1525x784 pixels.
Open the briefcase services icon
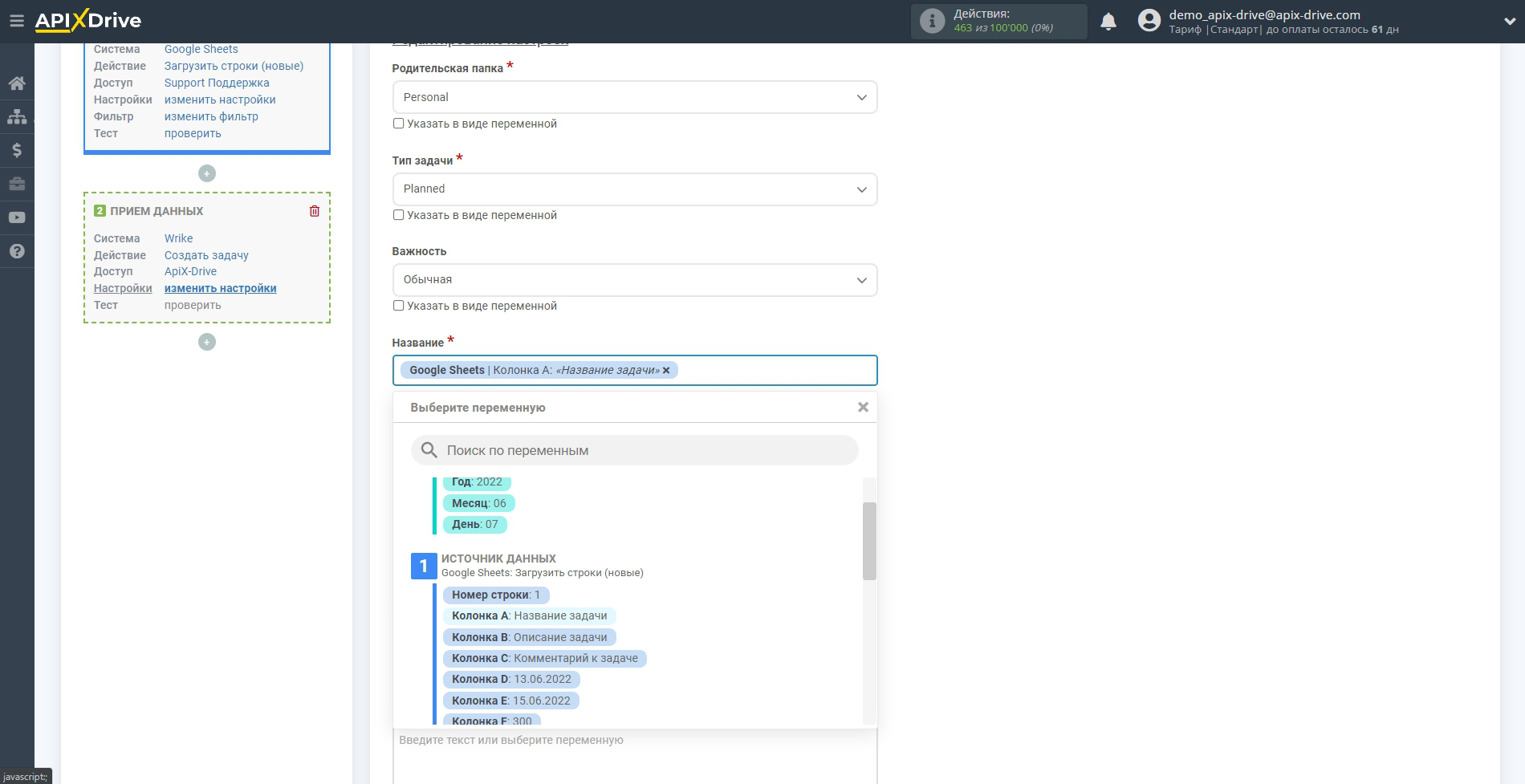pos(17,185)
